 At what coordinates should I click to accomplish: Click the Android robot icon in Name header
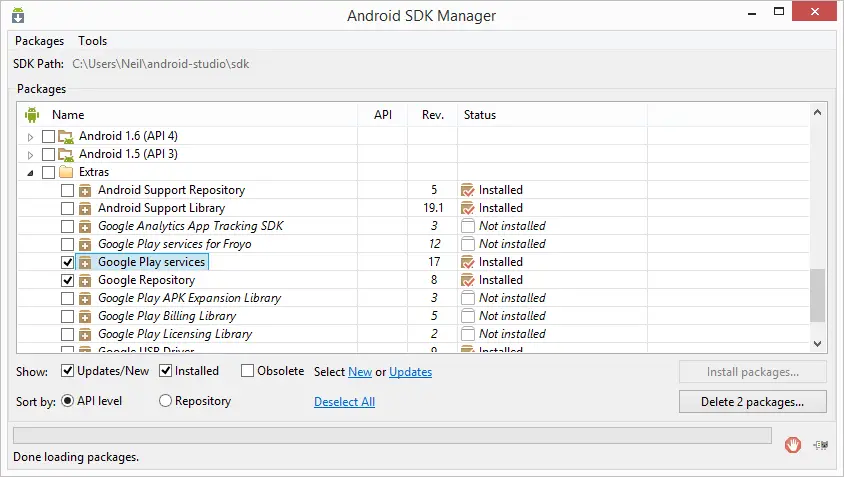(32, 115)
